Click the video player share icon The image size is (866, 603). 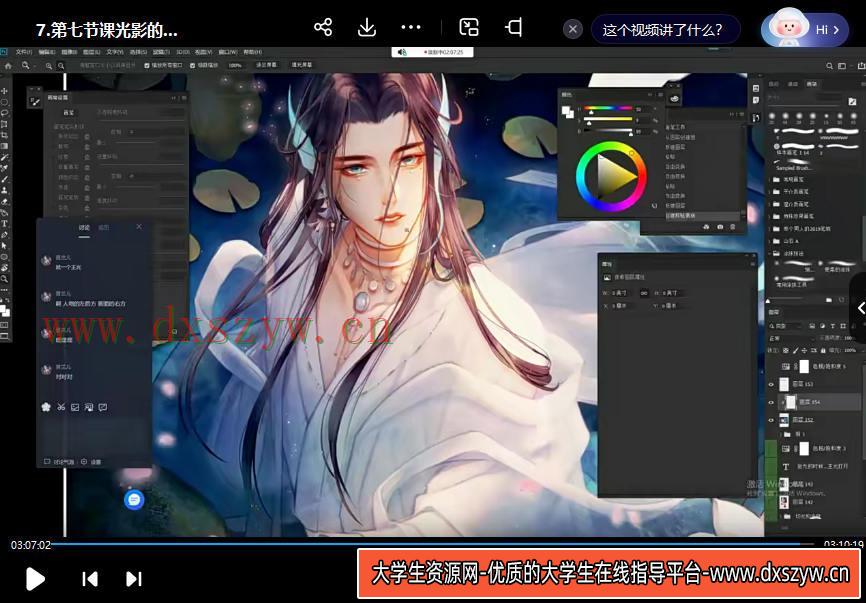pos(323,27)
